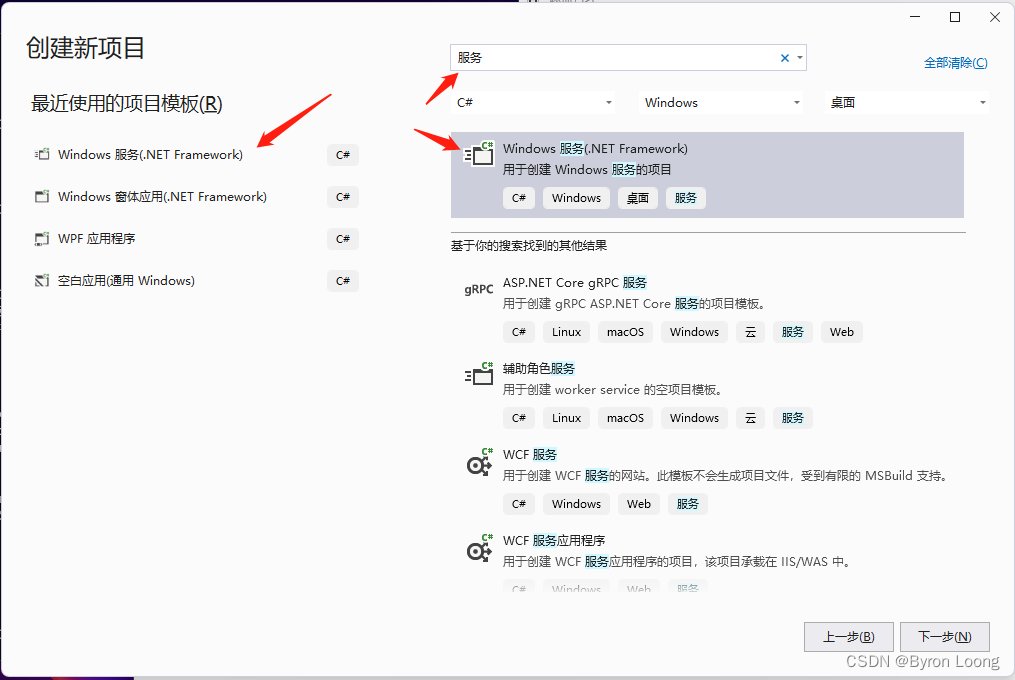The image size is (1015, 680).
Task: Click the gear icon of WCF 服务应用程序
Action: (x=480, y=547)
